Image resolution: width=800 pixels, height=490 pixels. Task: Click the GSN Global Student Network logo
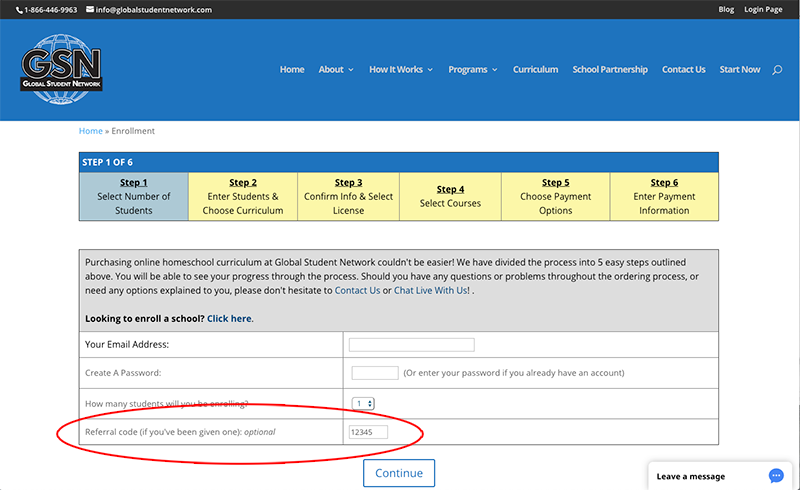[x=61, y=69]
